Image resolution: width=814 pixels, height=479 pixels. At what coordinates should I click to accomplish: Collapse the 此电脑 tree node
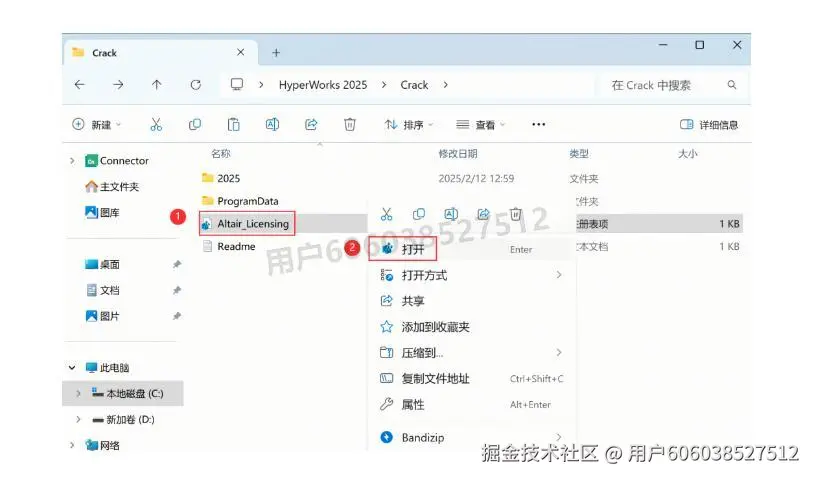[x=72, y=368]
